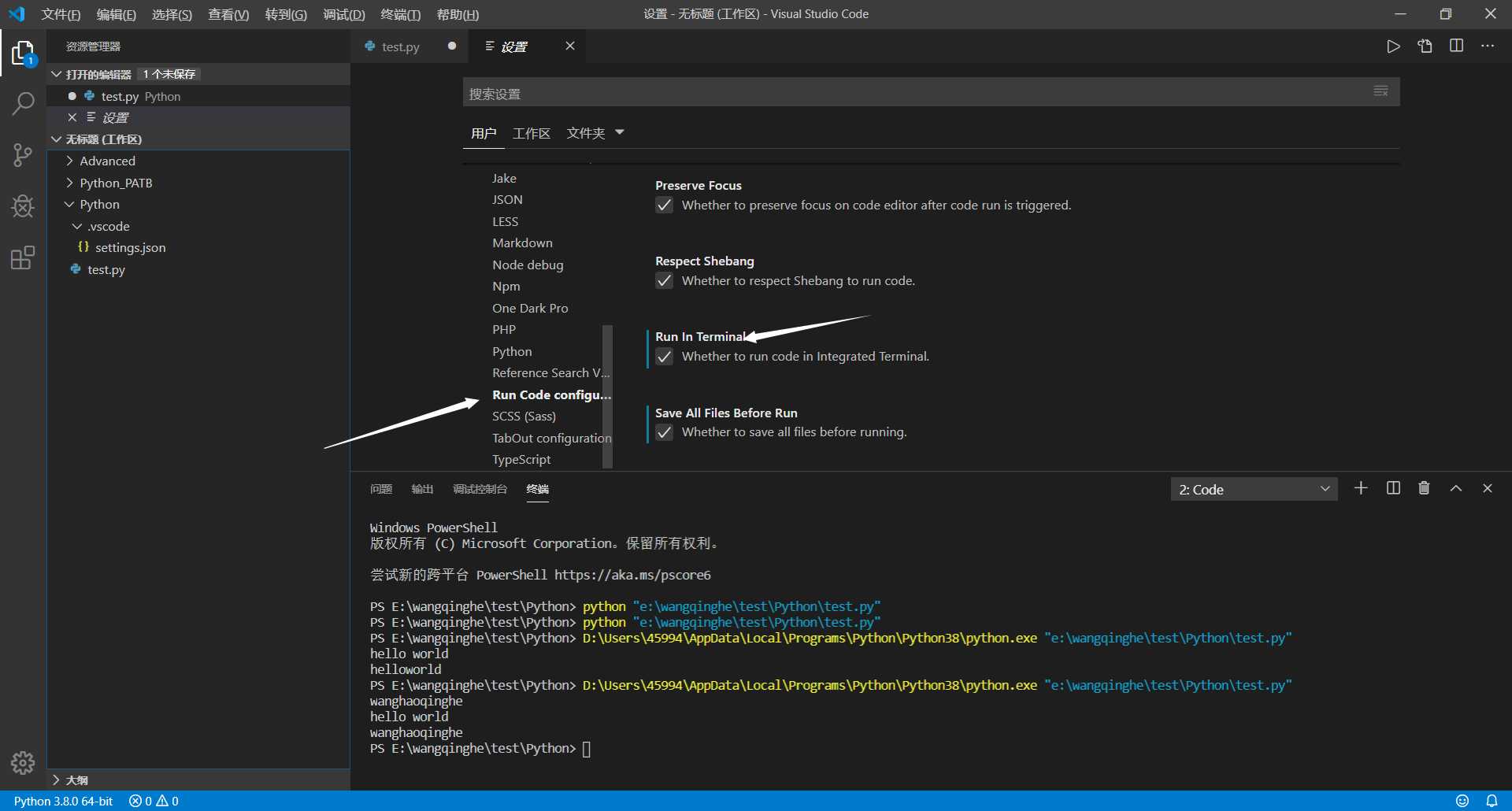Open settings JSON file icon

[x=1425, y=46]
